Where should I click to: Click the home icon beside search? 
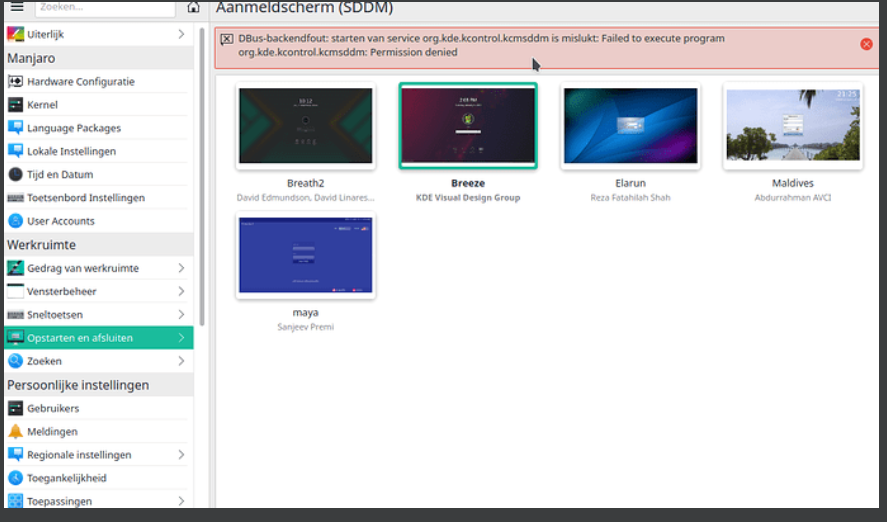[194, 7]
